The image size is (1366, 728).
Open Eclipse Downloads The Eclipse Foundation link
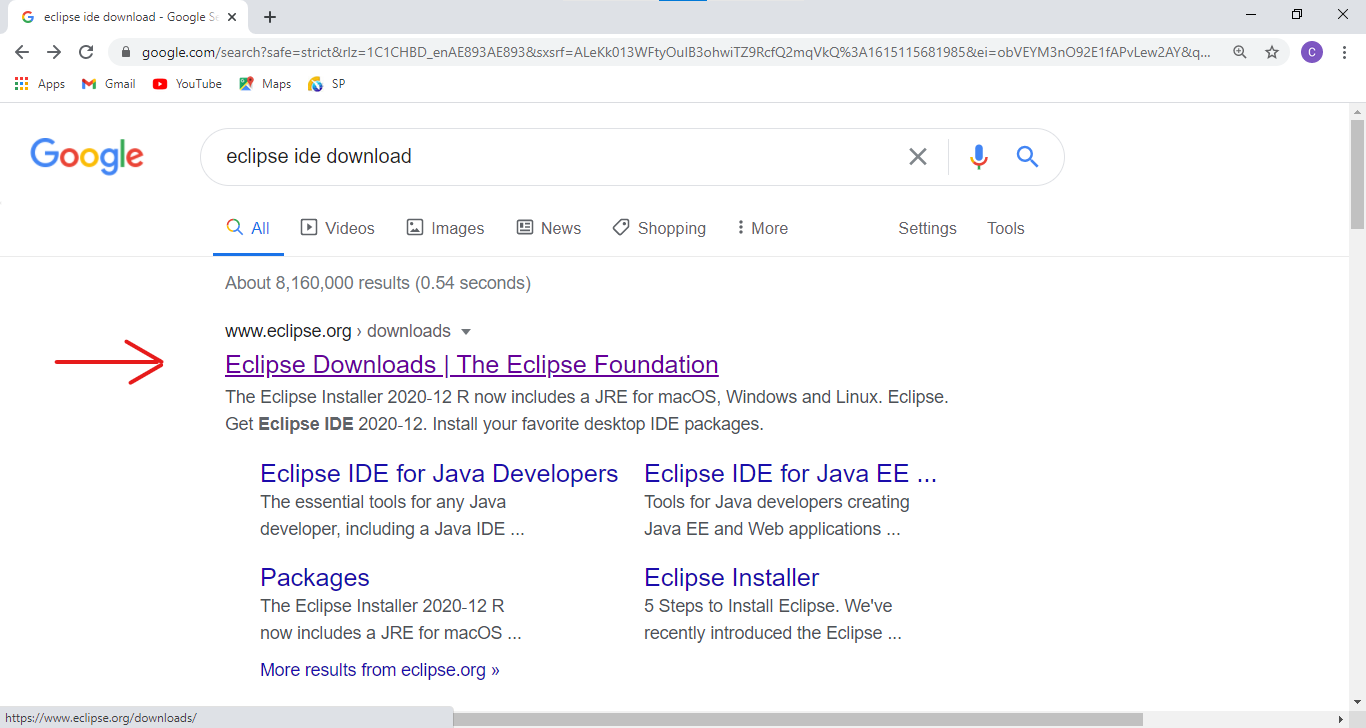coord(471,364)
